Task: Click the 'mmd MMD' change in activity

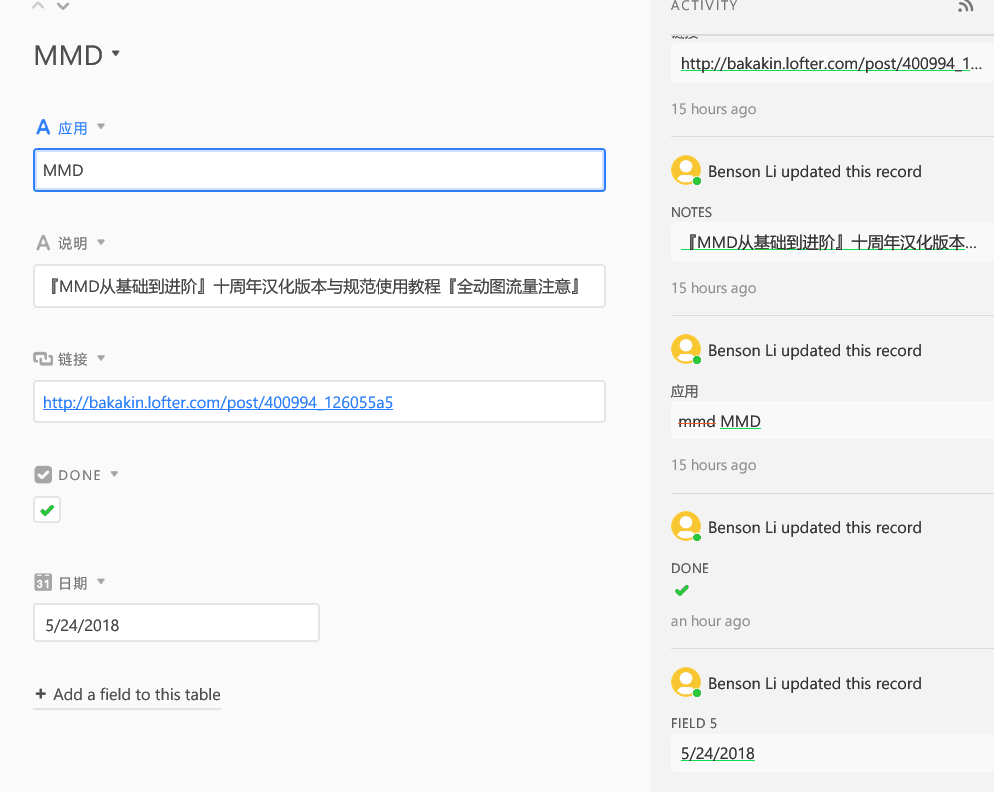Action: [720, 421]
